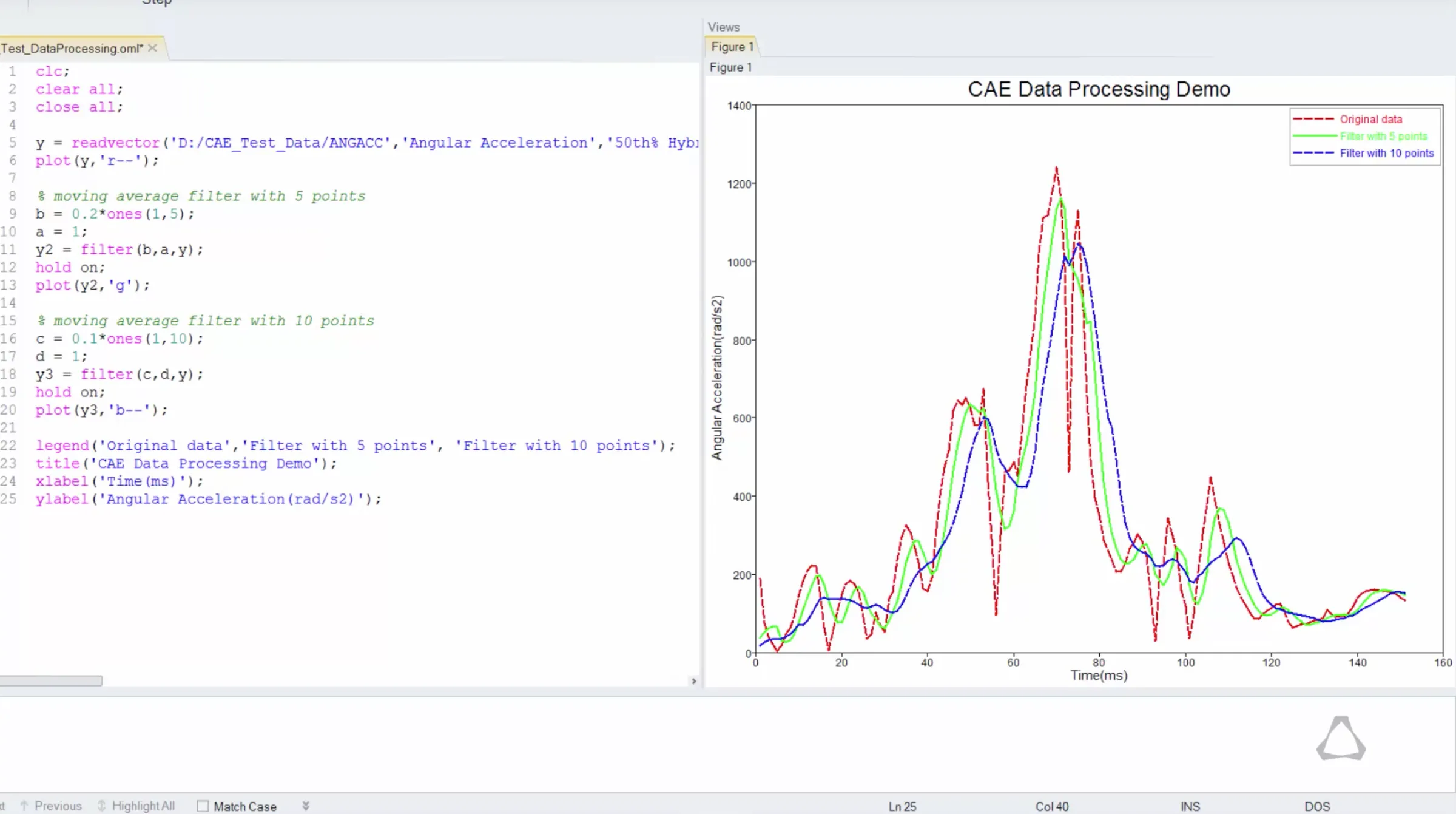
Task: Enable the Match Case checkbox
Action: [x=202, y=806]
